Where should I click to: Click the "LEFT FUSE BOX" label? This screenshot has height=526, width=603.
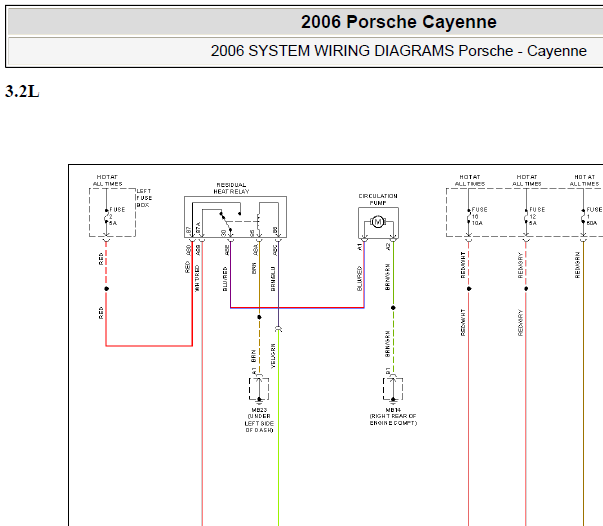point(144,198)
